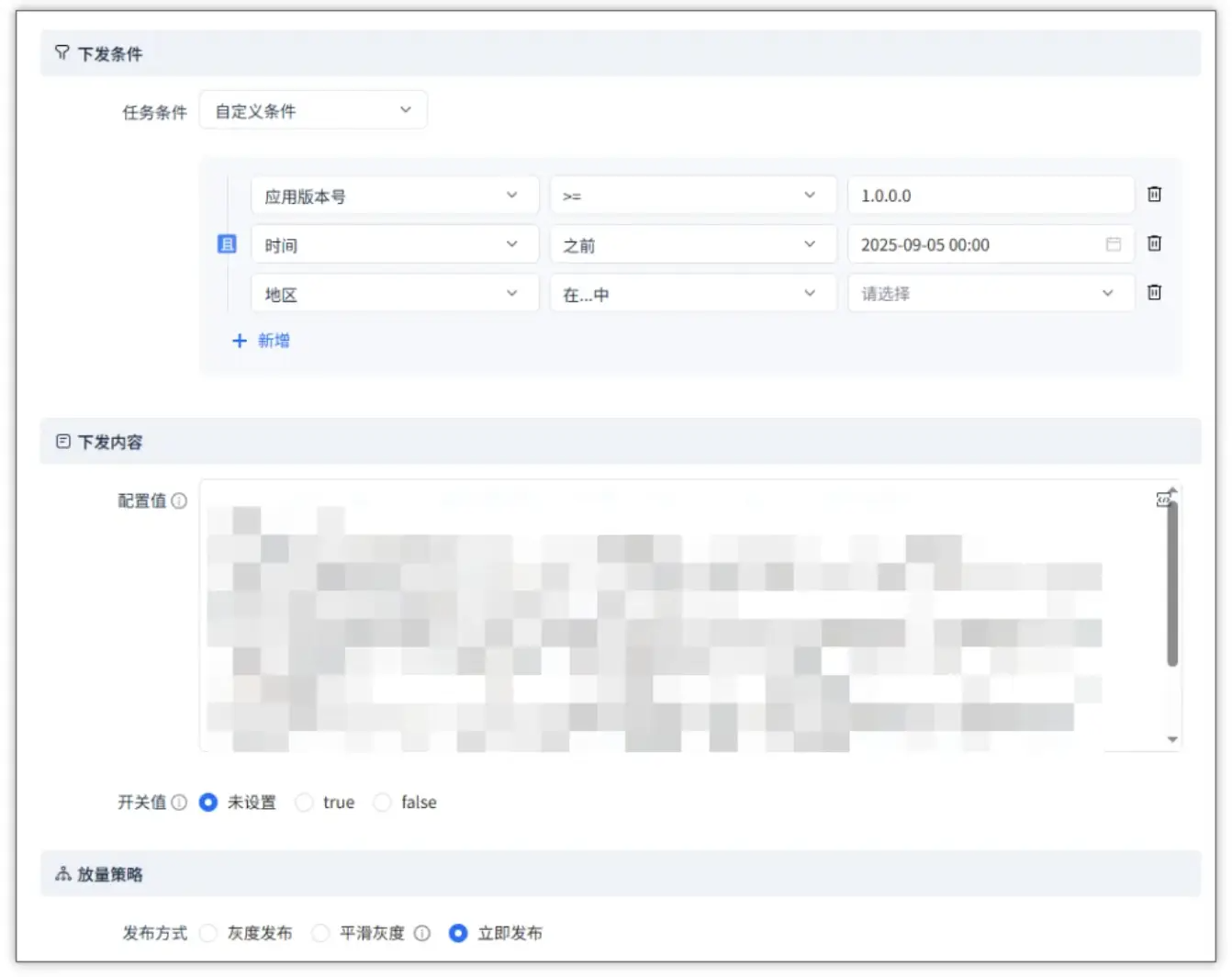Click the info icon beside 平滑灰度
1232x977 pixels.
422,933
